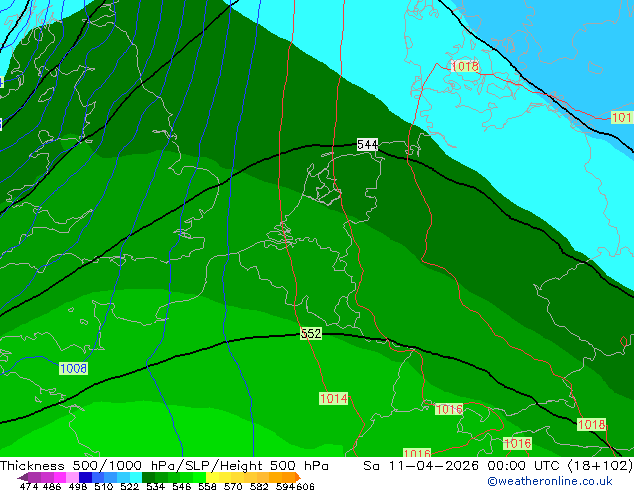Click the 510 legend value
This screenshot has width=634, height=490.
pyautogui.click(x=104, y=486)
